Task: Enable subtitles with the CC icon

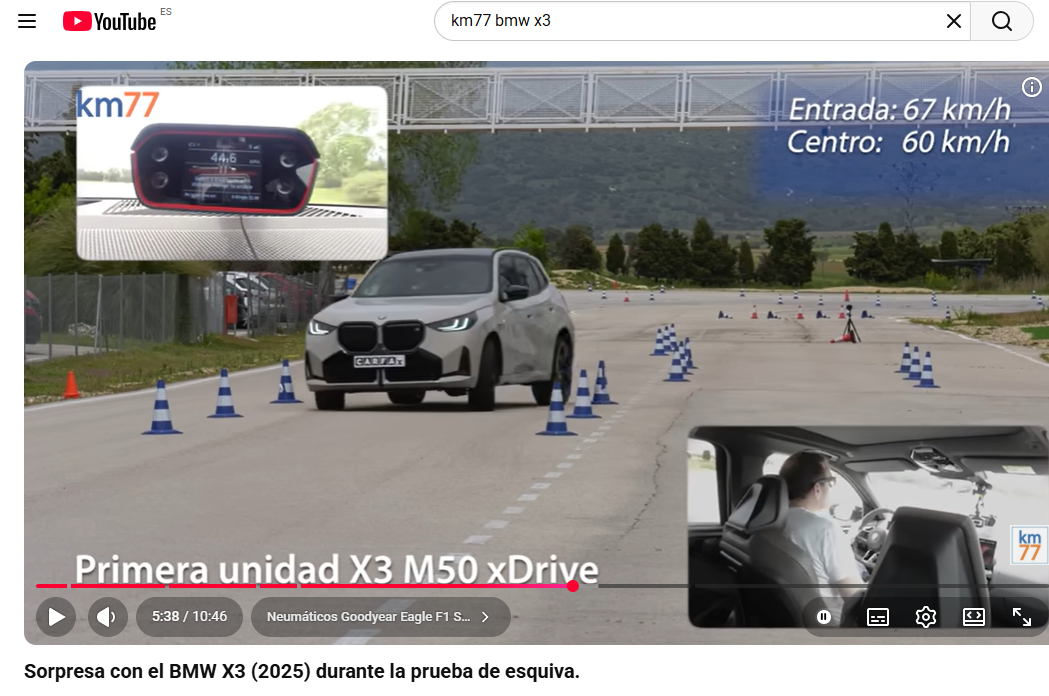Action: tap(877, 617)
